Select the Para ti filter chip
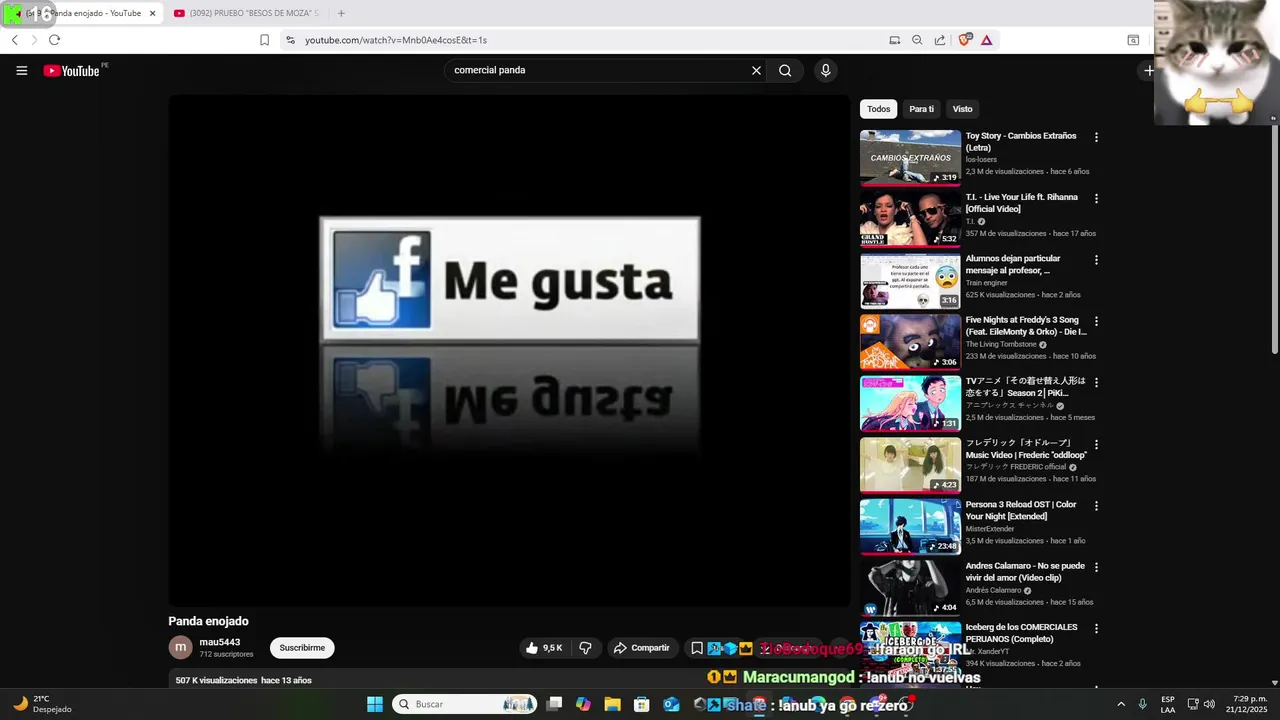Image resolution: width=1280 pixels, height=720 pixels. (921, 109)
